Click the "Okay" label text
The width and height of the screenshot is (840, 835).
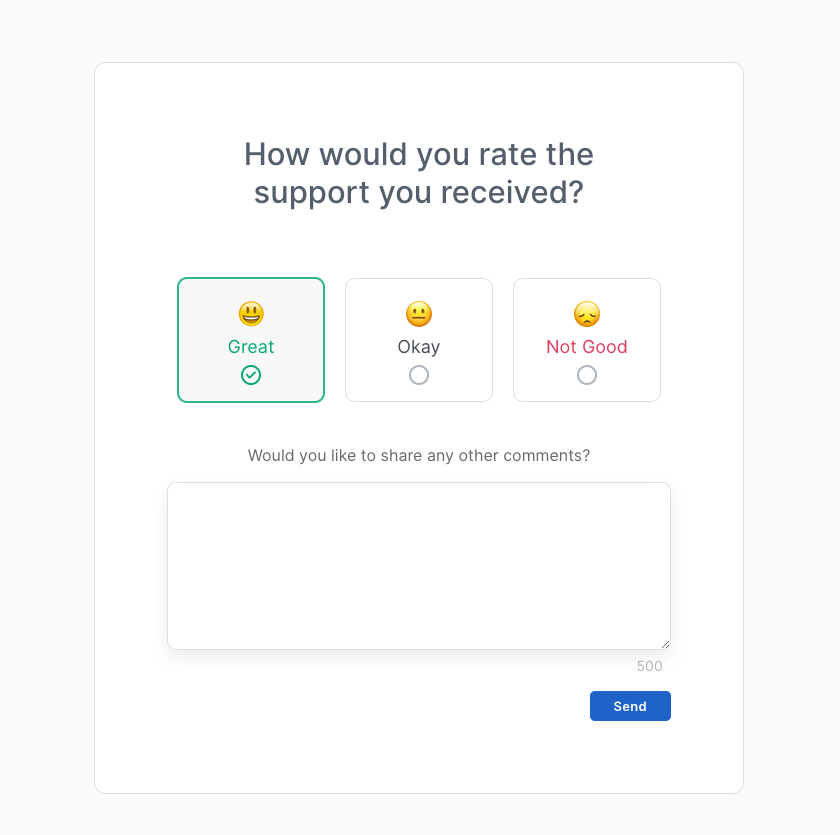(x=419, y=347)
